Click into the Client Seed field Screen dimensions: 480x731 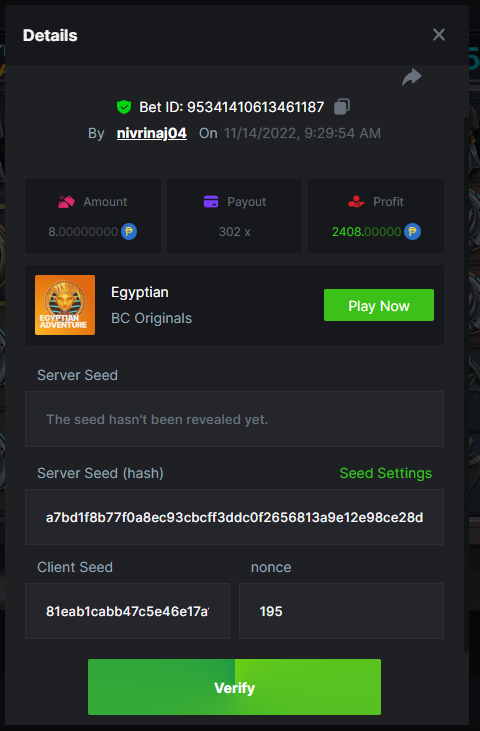[127, 611]
